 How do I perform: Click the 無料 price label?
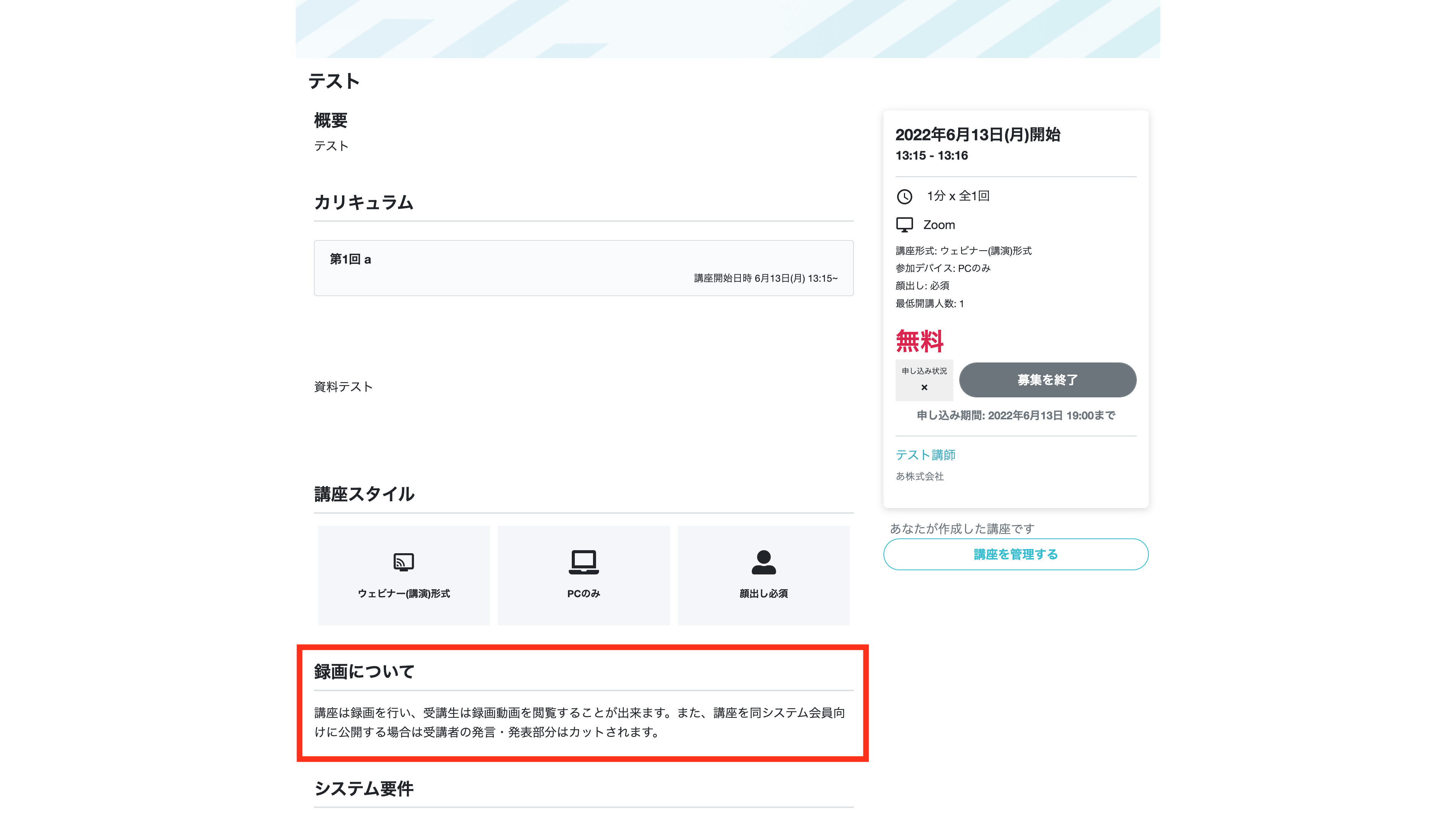pos(919,341)
